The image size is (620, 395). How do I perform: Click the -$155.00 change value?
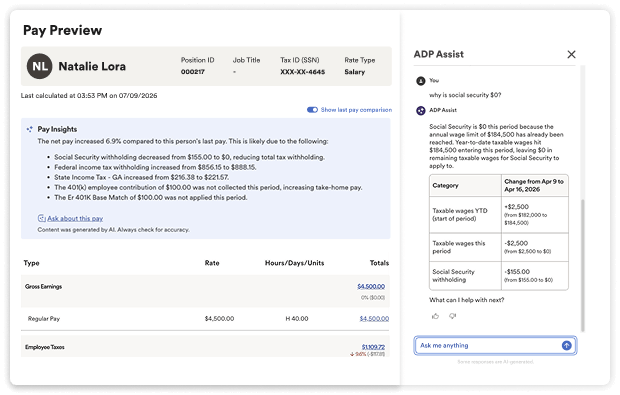coord(517,272)
